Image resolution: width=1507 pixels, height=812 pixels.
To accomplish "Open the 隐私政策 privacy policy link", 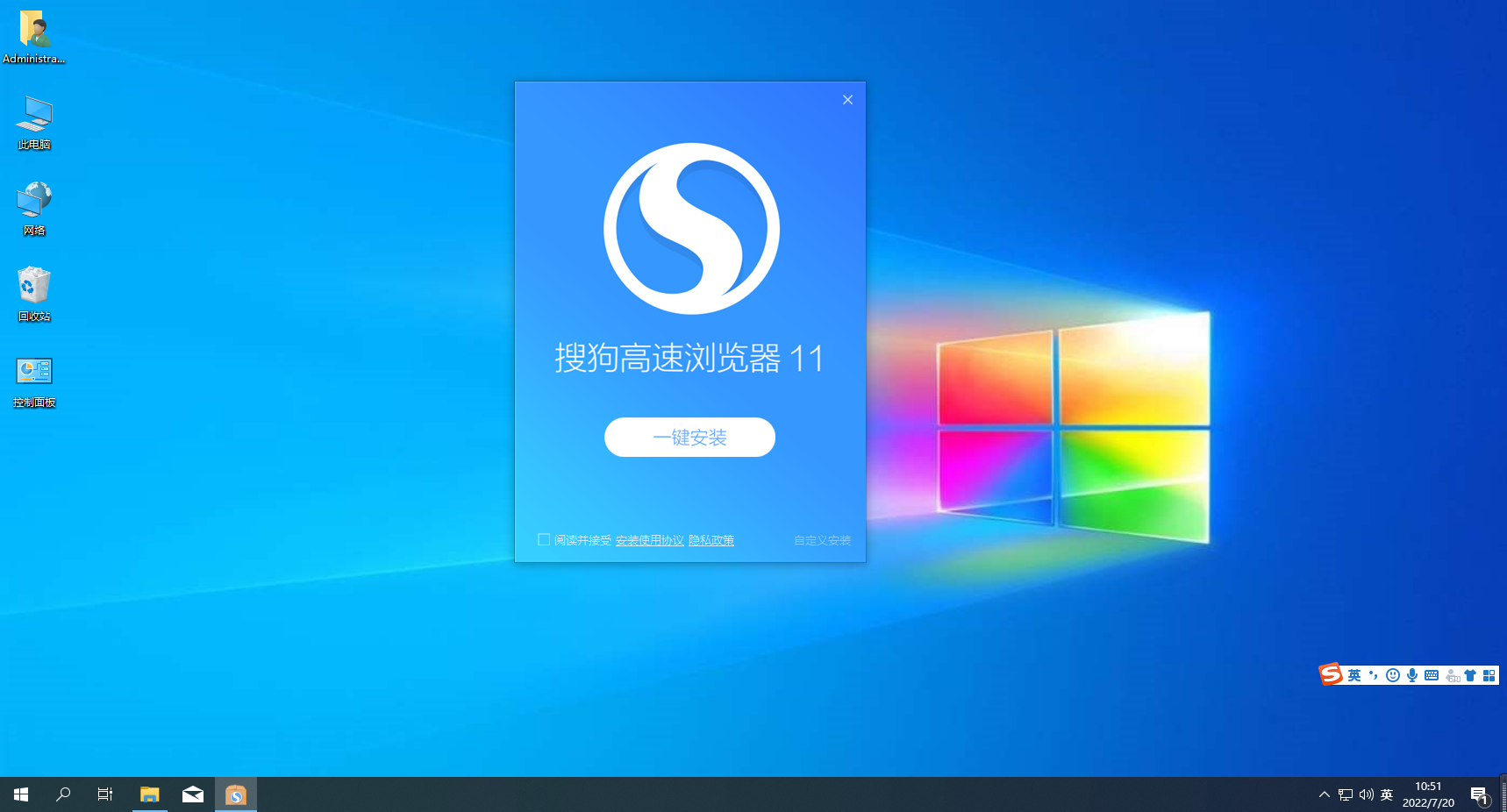I will (x=711, y=540).
